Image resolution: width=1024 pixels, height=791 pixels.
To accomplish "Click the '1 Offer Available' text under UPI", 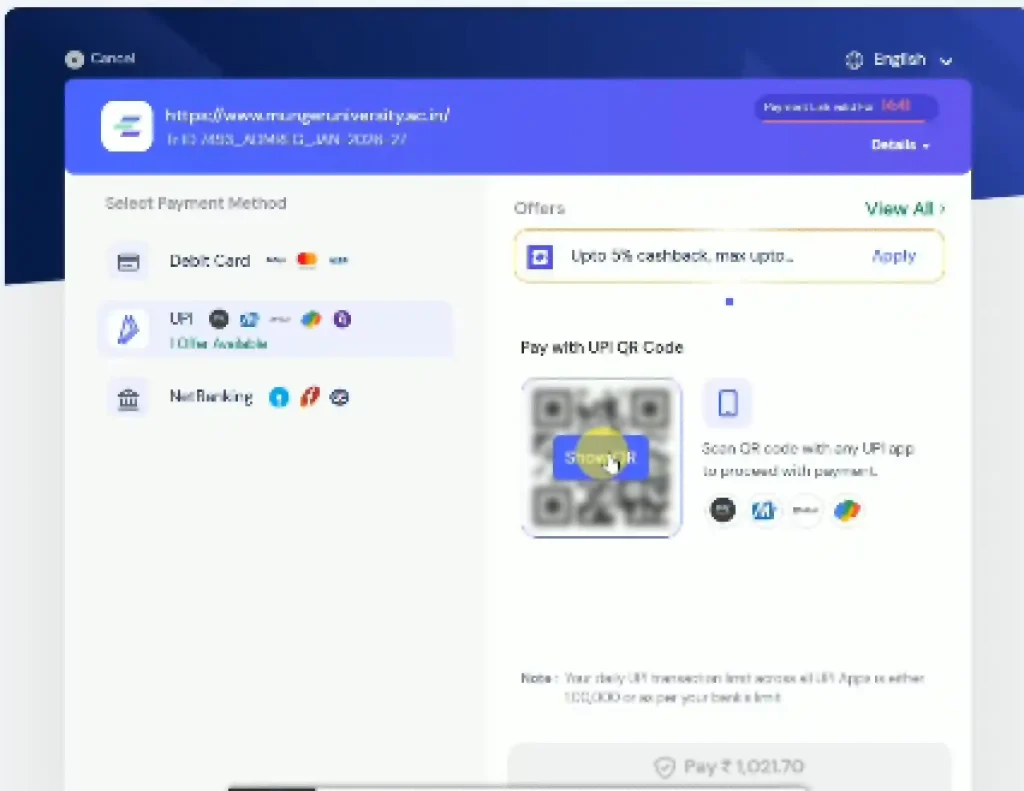I will click(x=218, y=344).
